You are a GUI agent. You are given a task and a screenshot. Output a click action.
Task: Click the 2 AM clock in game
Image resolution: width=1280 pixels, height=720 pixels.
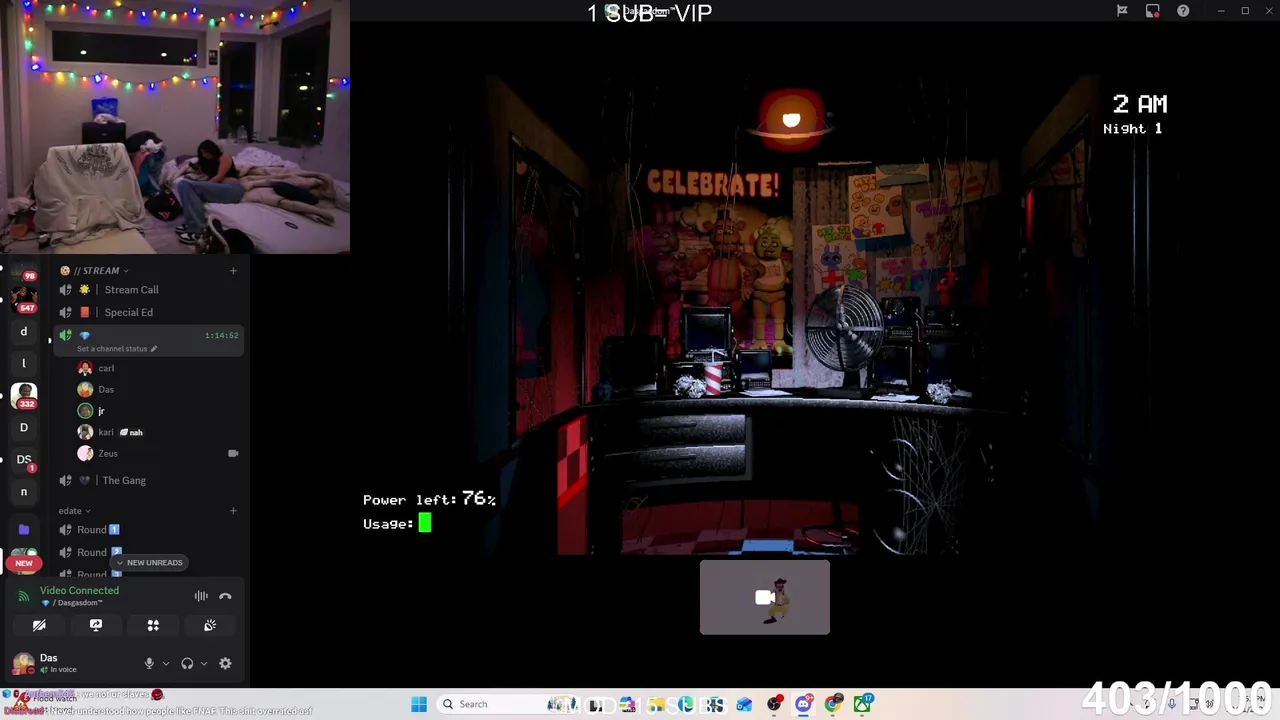click(x=1139, y=104)
